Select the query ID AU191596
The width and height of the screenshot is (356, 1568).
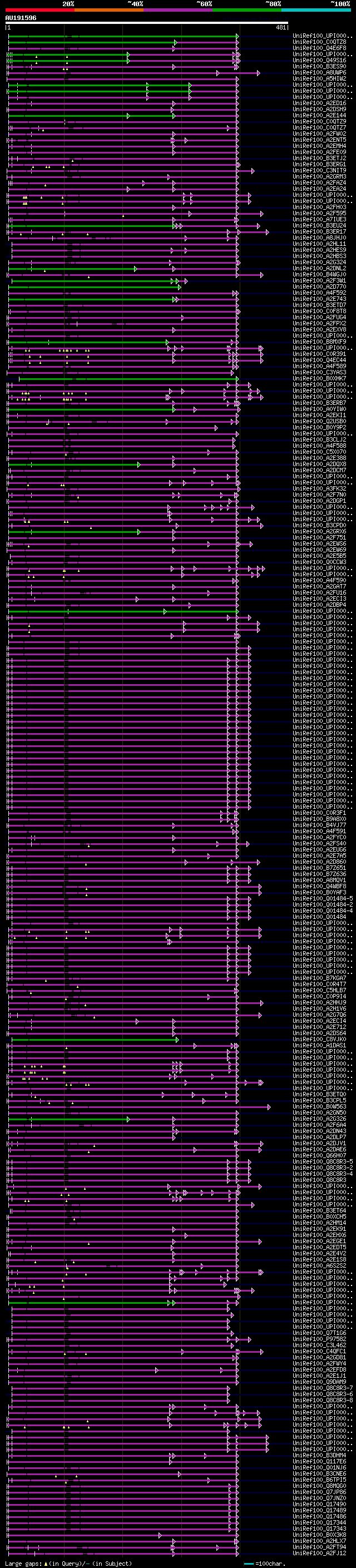click(21, 18)
